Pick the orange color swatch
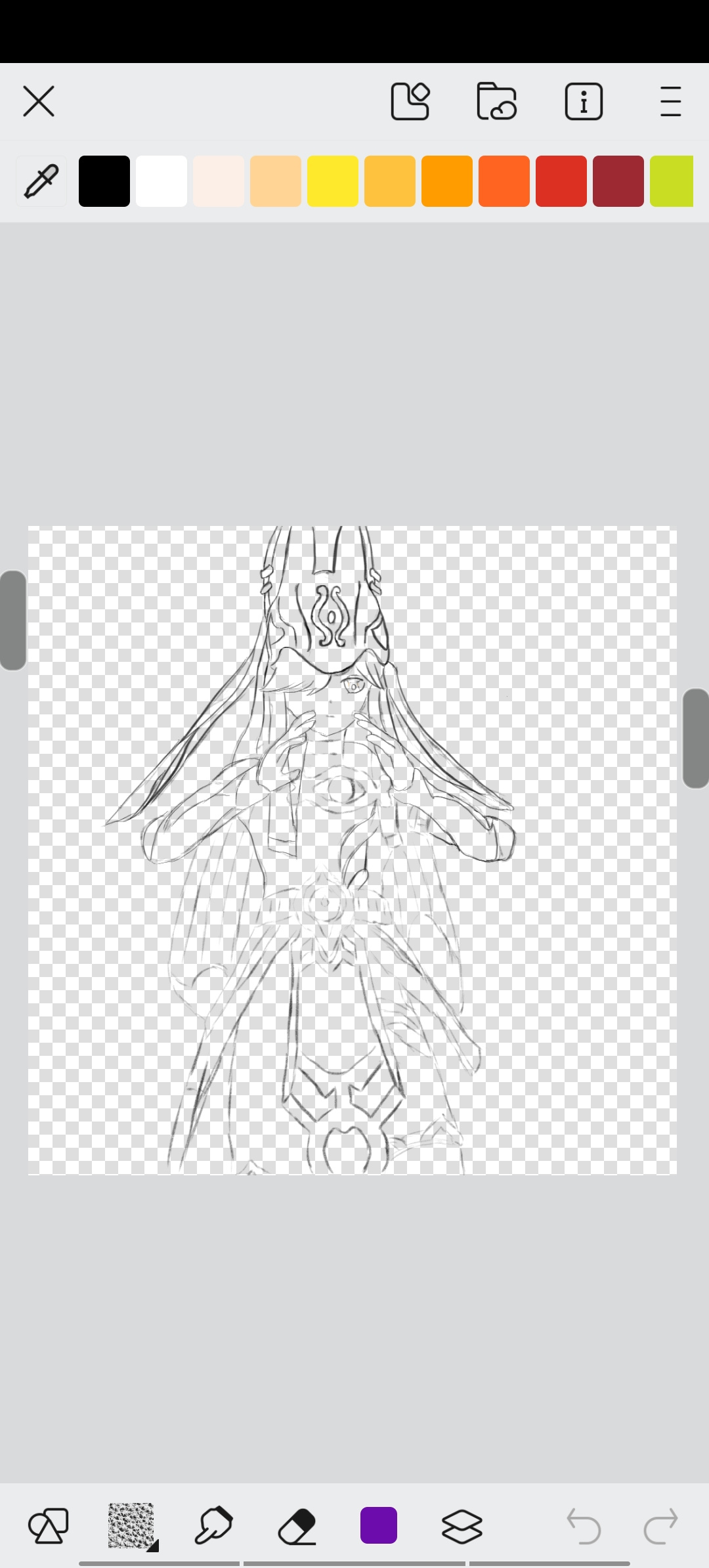 pos(447,181)
